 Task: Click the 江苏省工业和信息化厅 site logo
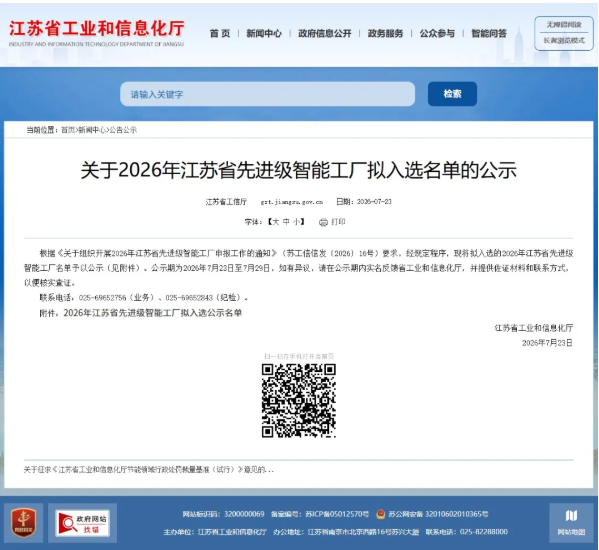coord(97,33)
